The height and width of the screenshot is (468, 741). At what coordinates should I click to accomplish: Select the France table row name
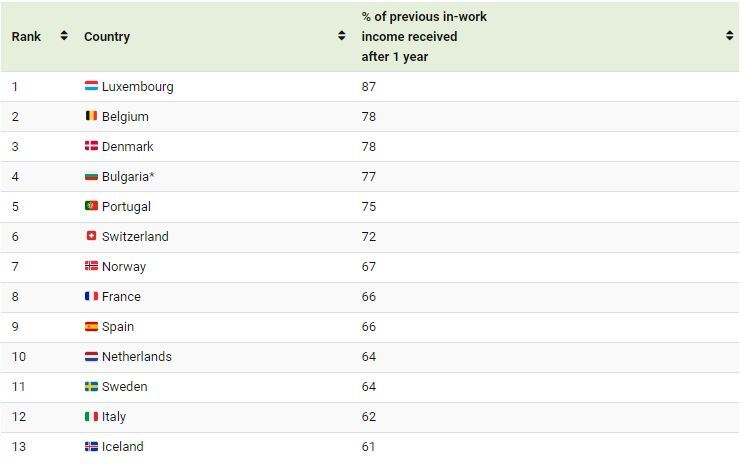pos(121,296)
